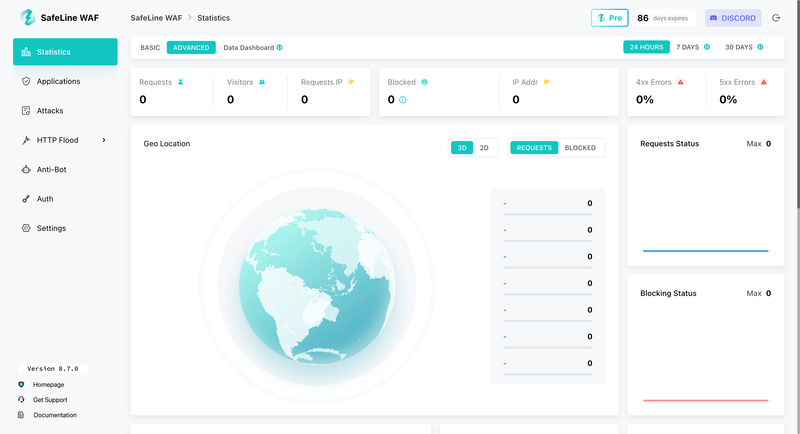Click the IP tag icon beside IP Addr

546,82
